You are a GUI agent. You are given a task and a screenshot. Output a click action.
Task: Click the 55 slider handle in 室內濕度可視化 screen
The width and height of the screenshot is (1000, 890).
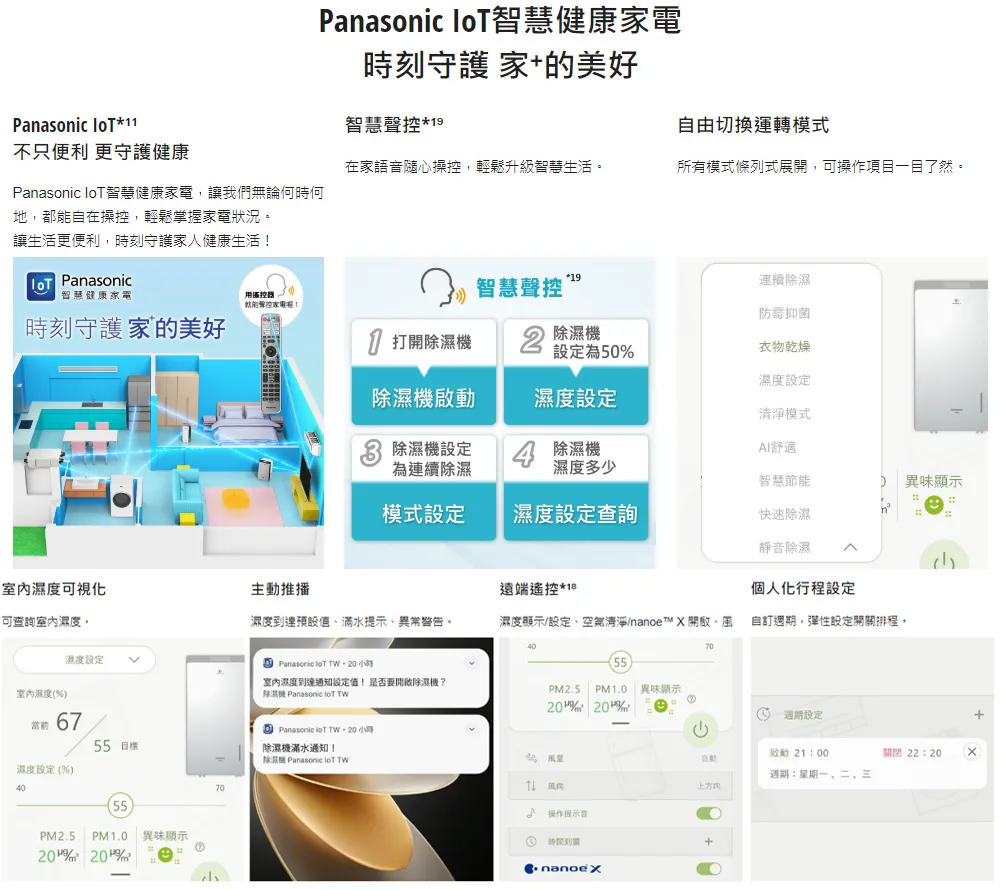pyautogui.click(x=120, y=806)
